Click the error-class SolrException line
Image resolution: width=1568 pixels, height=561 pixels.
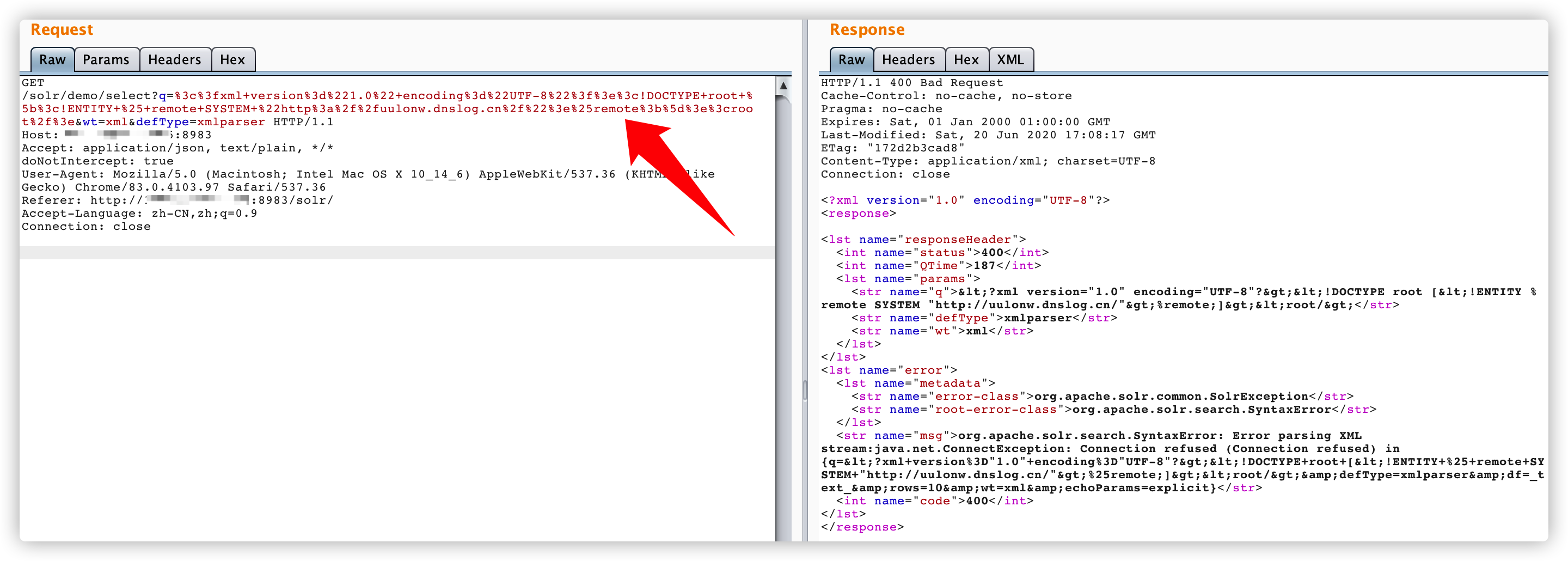[1102, 397]
